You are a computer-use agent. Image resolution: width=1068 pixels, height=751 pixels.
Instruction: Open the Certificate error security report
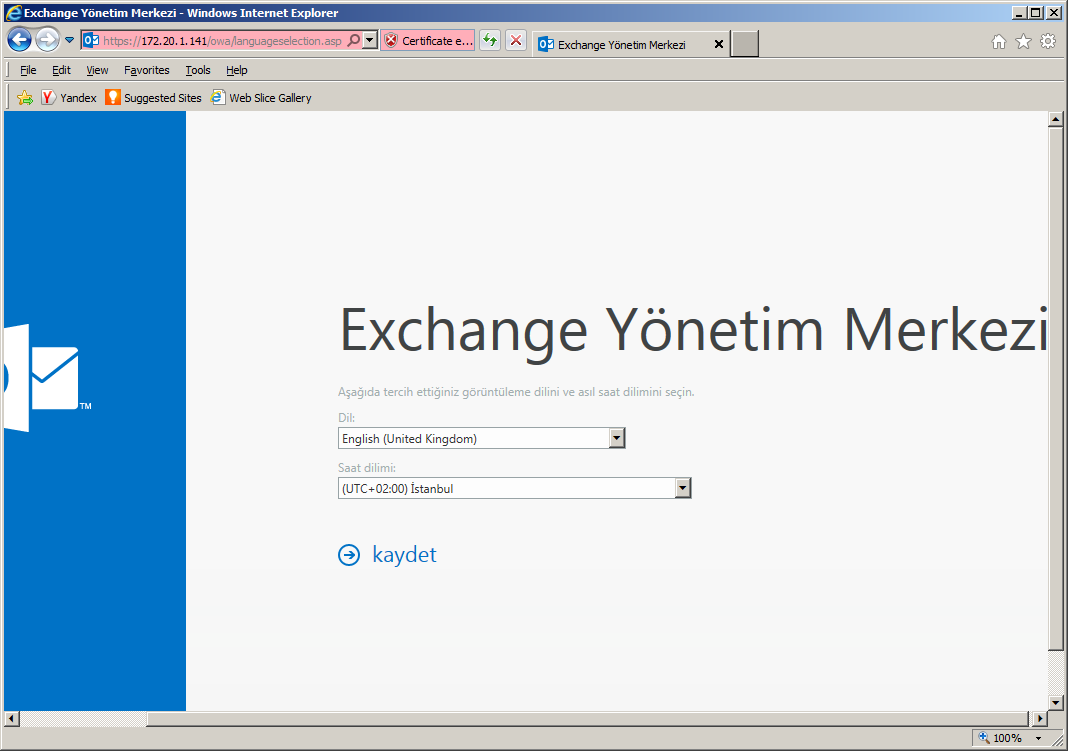click(428, 40)
